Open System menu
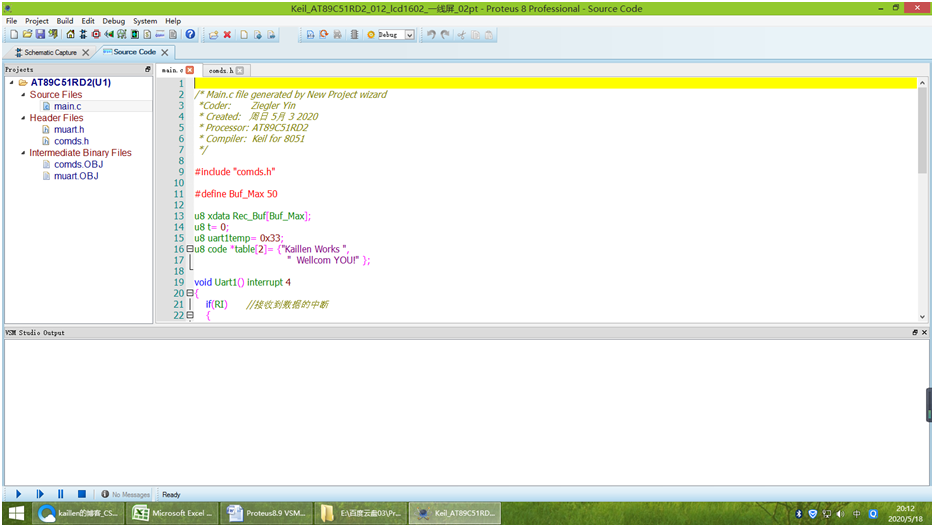 (x=145, y=21)
